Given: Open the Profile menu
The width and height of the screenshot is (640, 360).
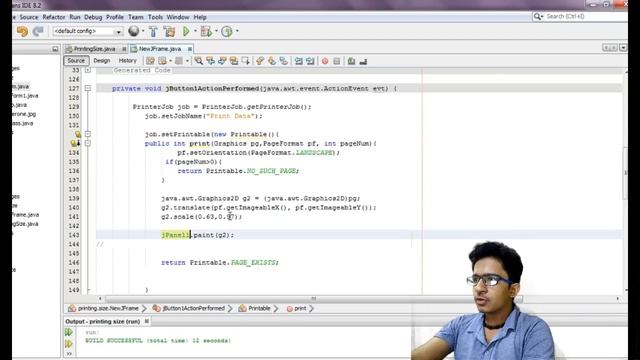Looking at the screenshot, I should point(115,17).
